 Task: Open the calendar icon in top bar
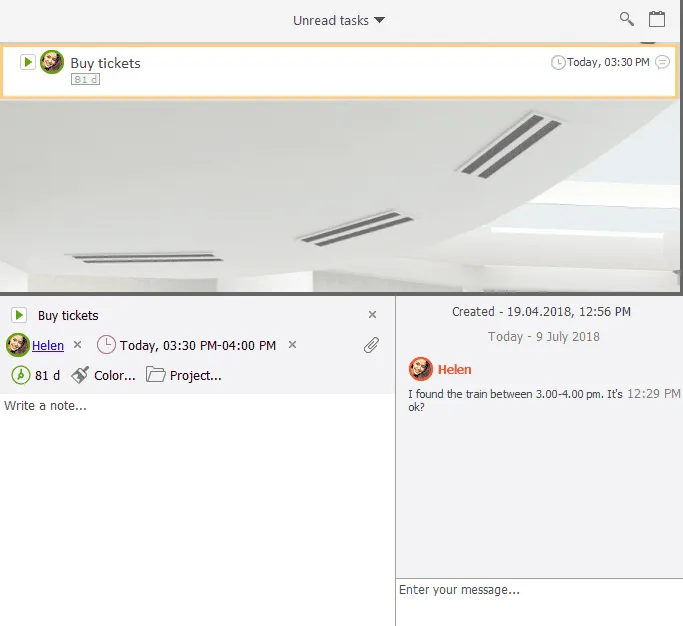coord(657,19)
